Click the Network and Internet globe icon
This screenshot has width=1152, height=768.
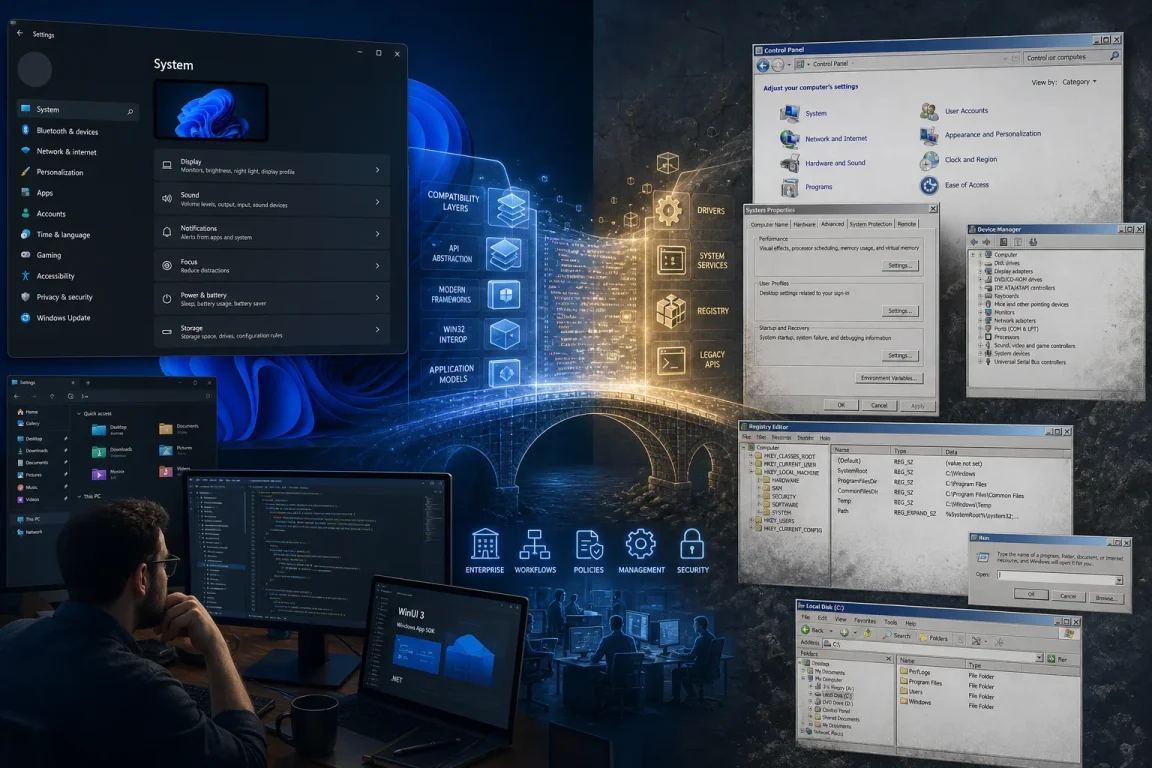(790, 138)
